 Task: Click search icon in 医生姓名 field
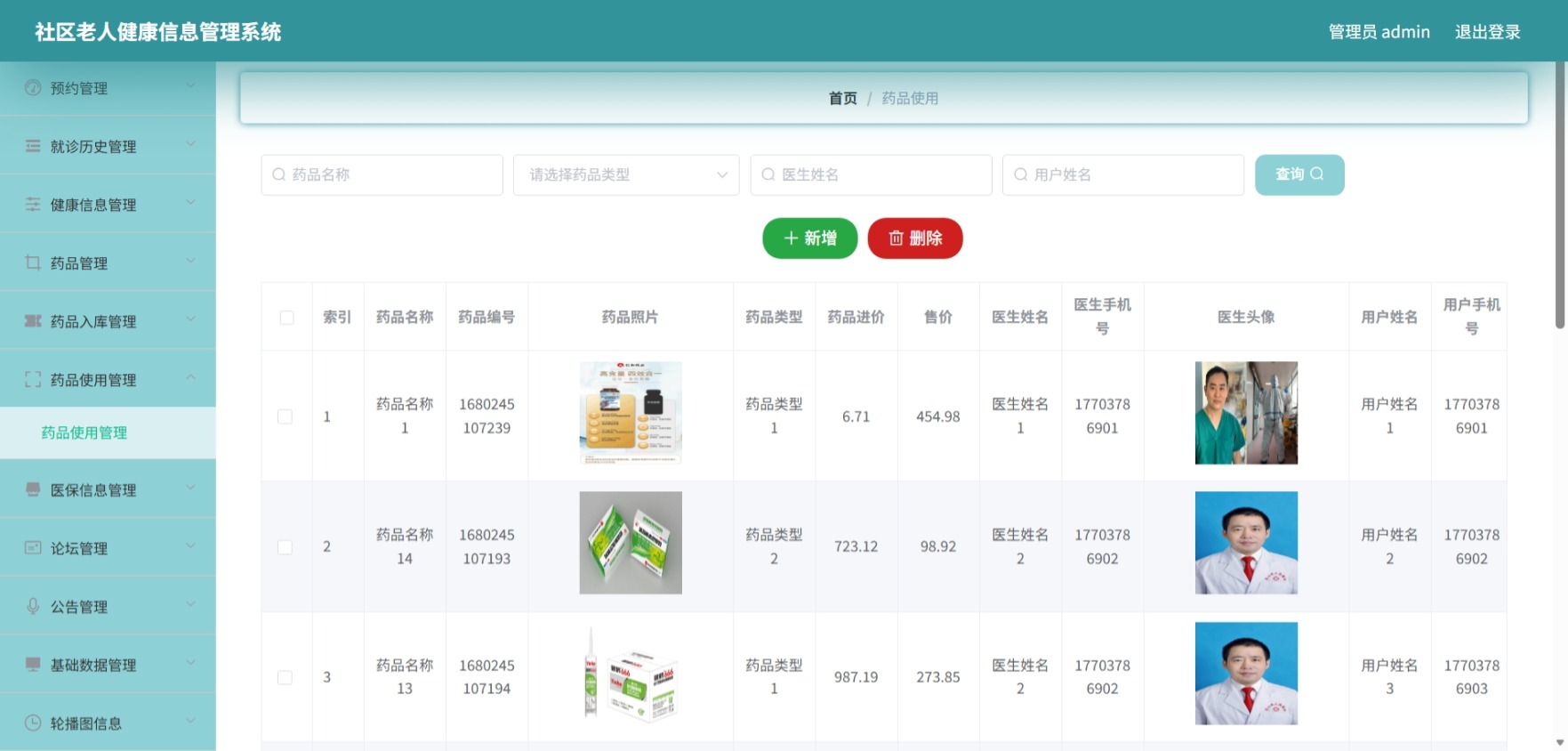click(768, 174)
